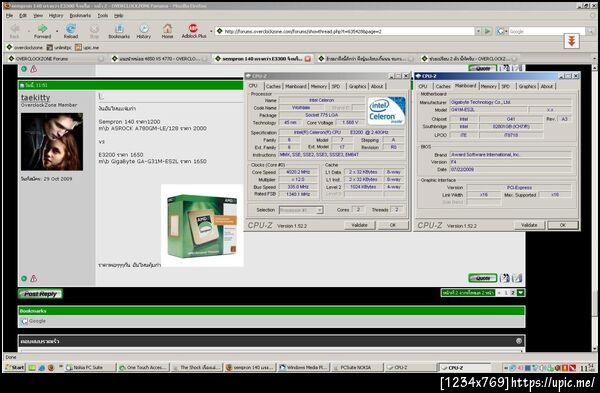Click the green Forward arrow button
This screenshot has height=393, width=600.
[42, 31]
